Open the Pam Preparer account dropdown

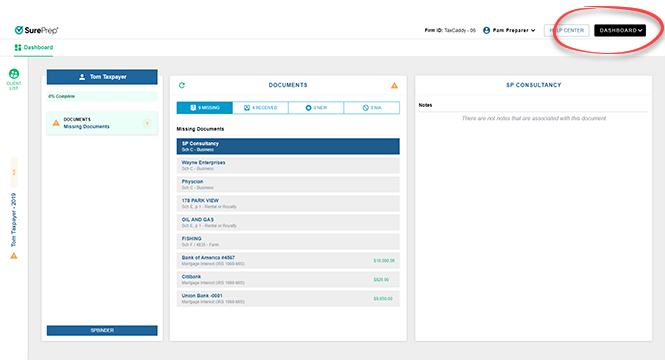pyautogui.click(x=509, y=31)
